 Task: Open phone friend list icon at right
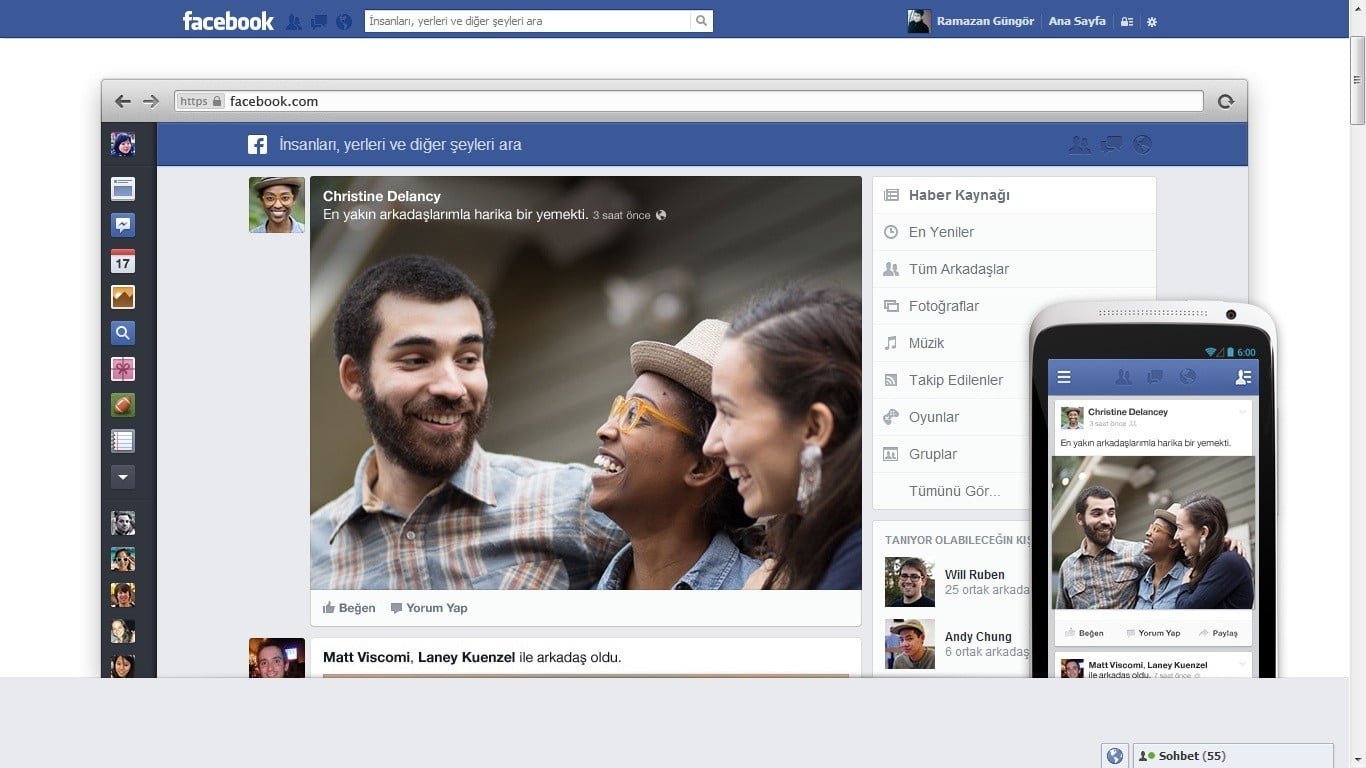click(1243, 377)
